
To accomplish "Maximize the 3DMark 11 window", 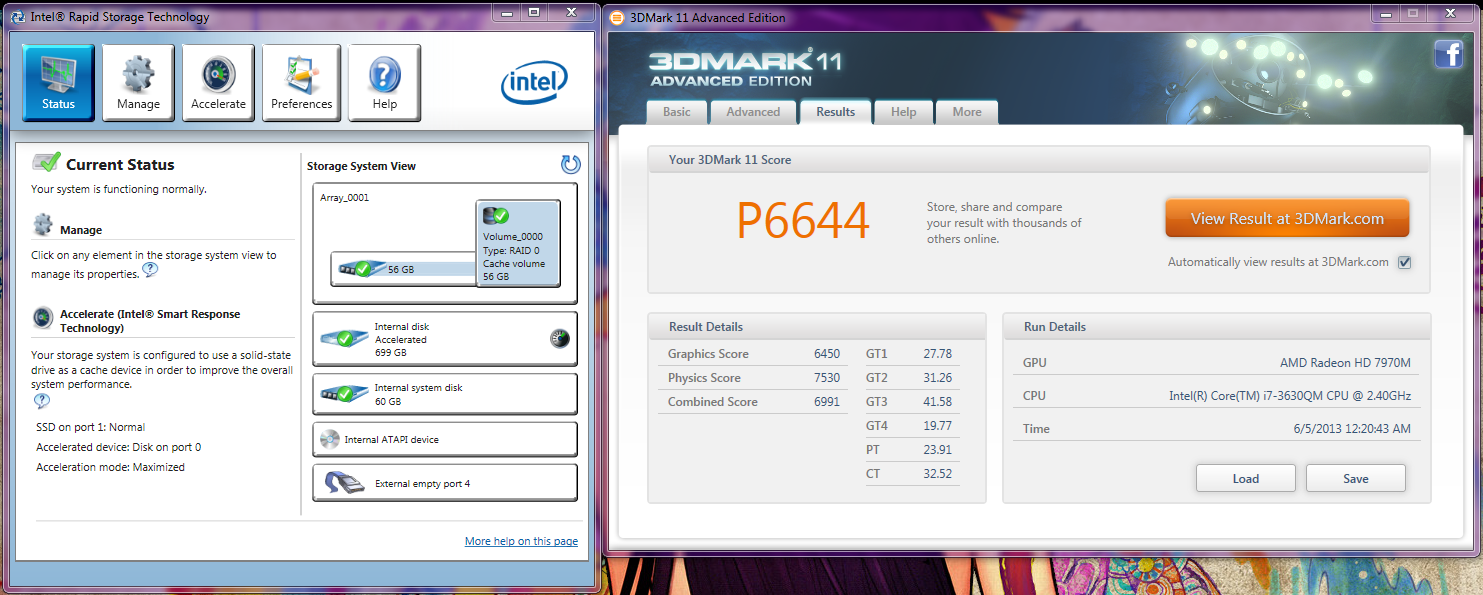I will 1414,12.
